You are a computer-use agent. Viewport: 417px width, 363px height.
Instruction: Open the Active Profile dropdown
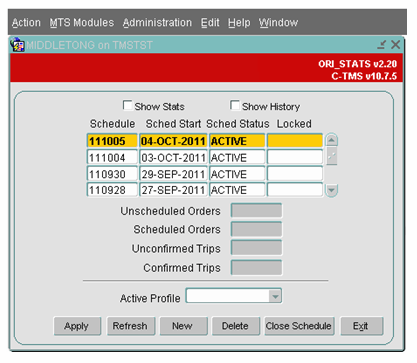click(x=275, y=296)
